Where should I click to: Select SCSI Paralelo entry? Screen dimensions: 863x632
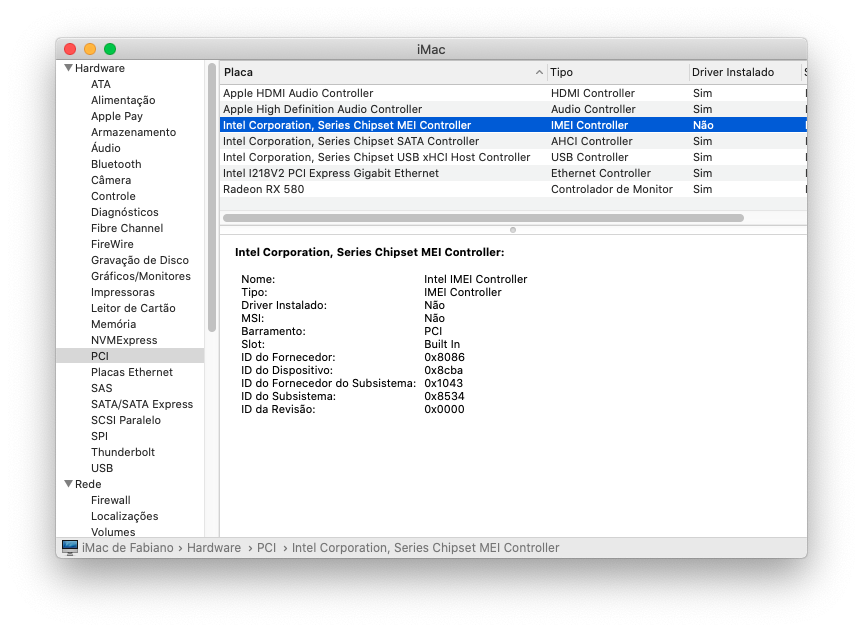126,419
